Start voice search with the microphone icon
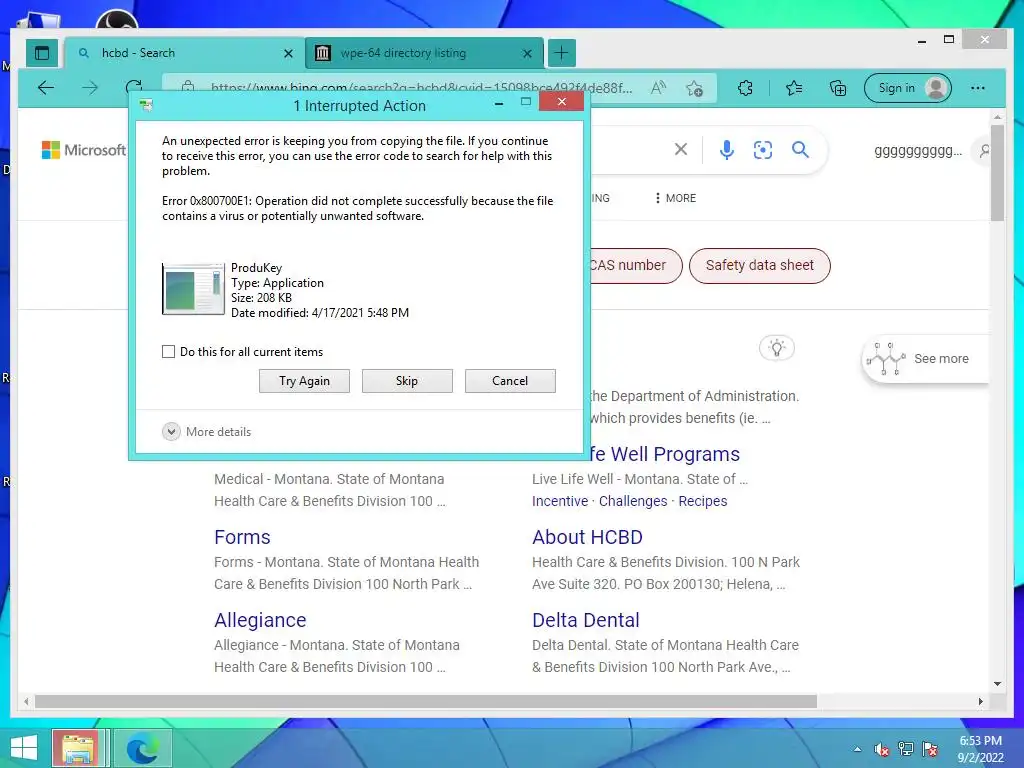The width and height of the screenshot is (1024, 768). 726,150
